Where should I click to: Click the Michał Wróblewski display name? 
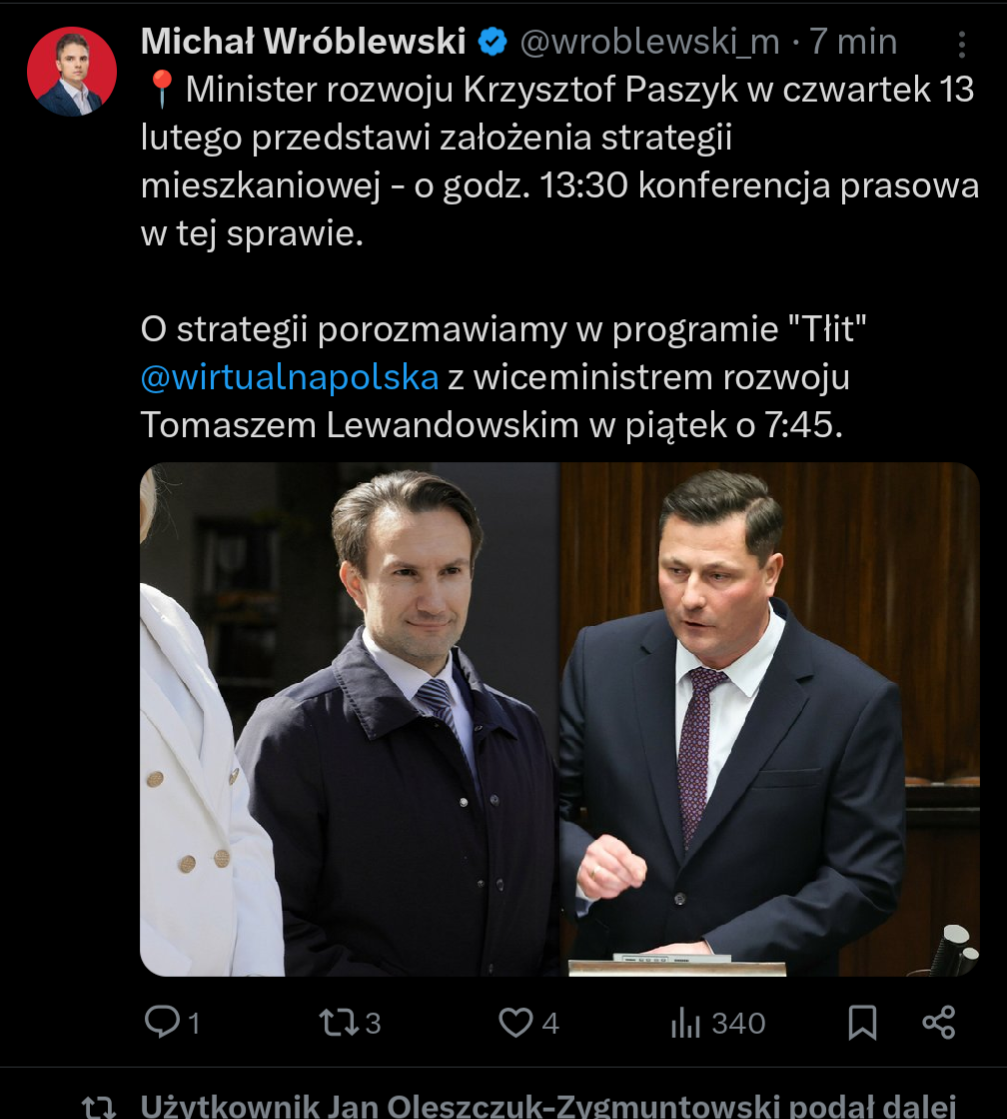303,41
